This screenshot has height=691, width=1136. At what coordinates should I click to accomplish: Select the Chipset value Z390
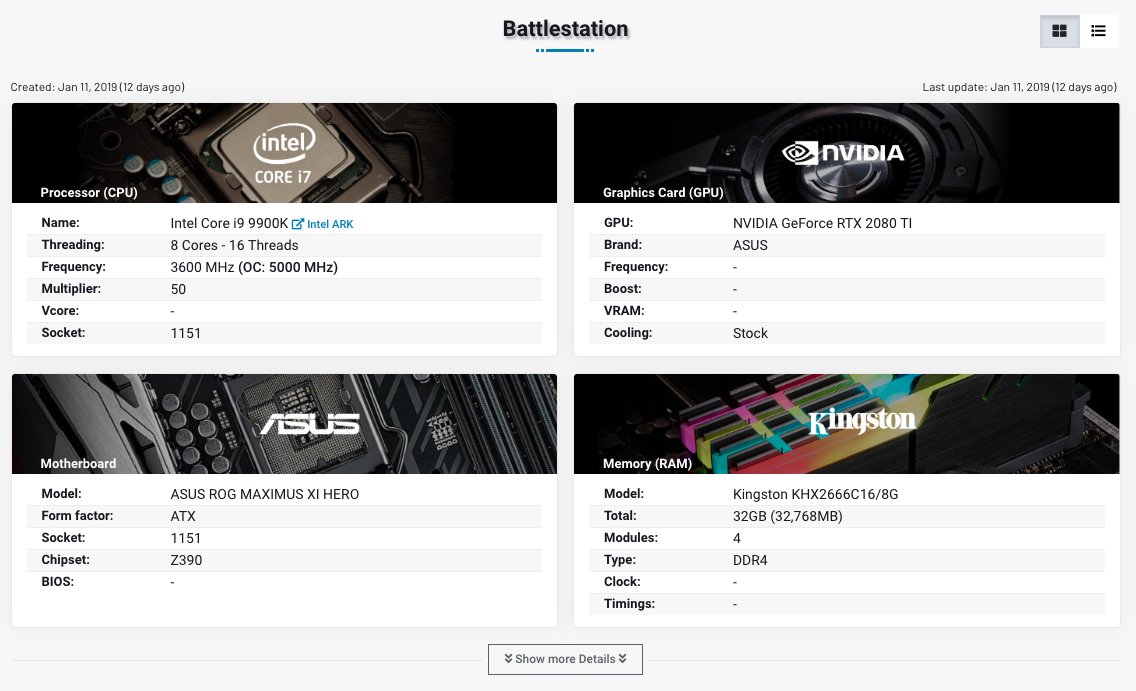[186, 561]
